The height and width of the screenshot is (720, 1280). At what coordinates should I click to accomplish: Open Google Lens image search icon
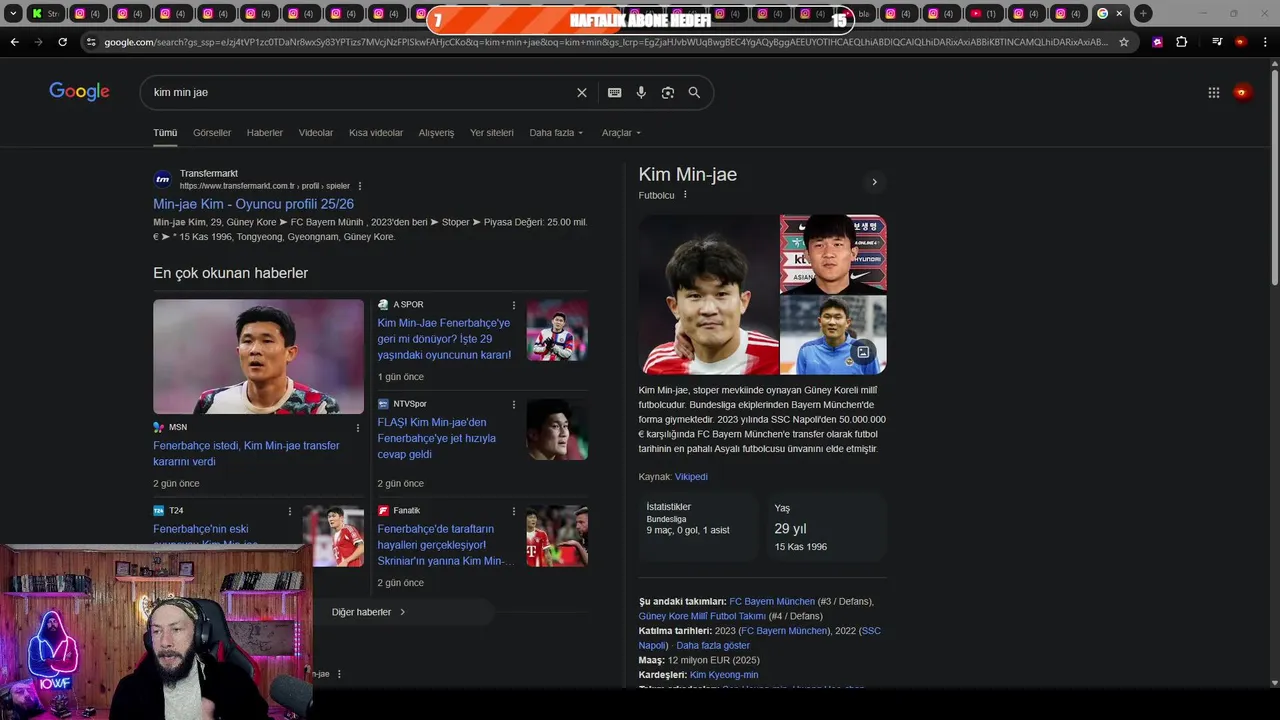(x=668, y=92)
